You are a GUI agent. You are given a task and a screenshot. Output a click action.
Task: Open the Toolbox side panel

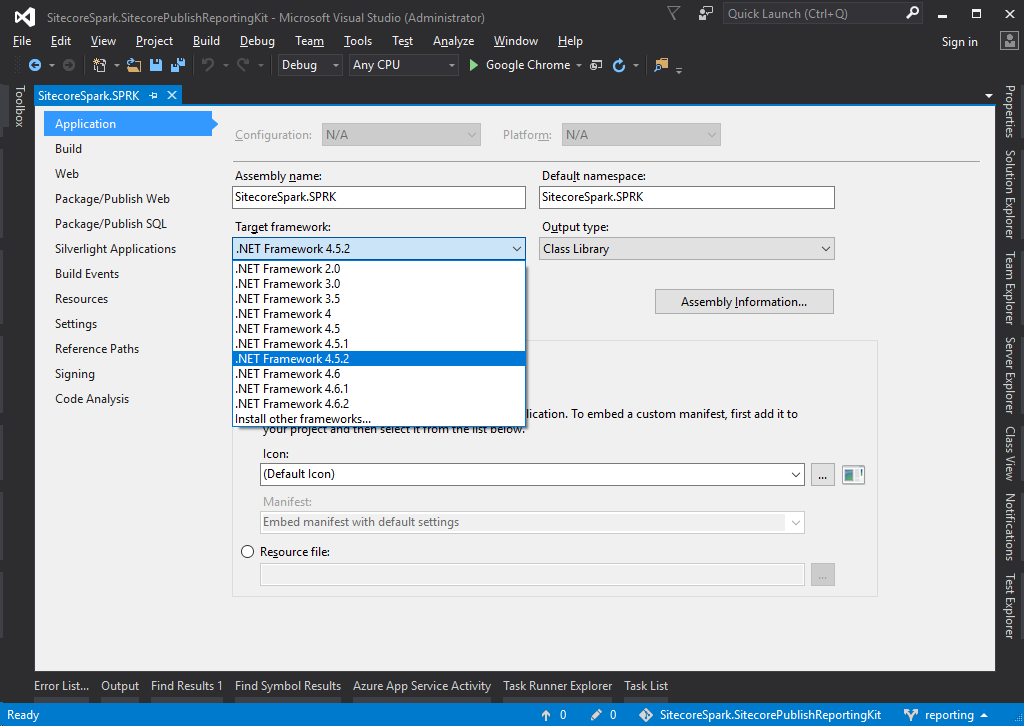20,106
